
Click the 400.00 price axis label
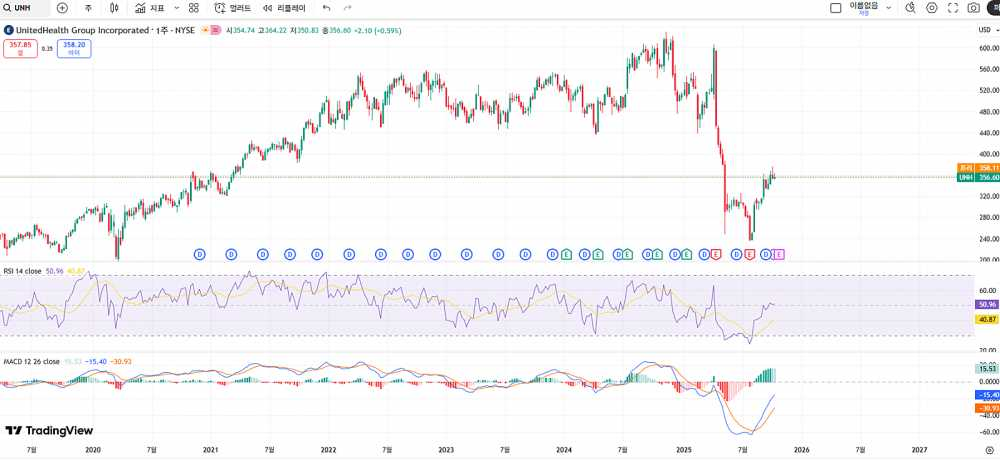point(989,154)
